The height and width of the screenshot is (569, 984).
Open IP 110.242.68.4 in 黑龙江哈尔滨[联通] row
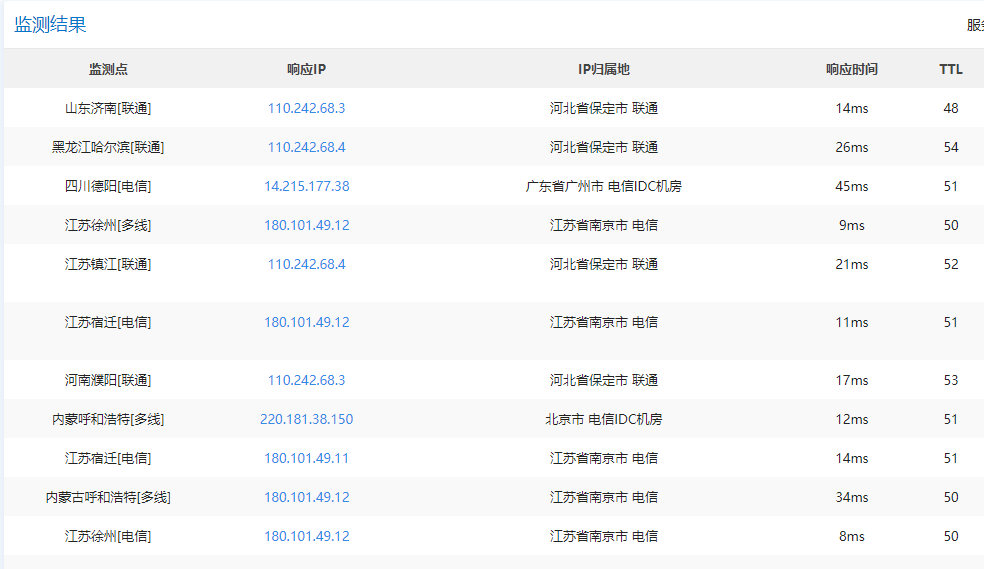[x=306, y=147]
